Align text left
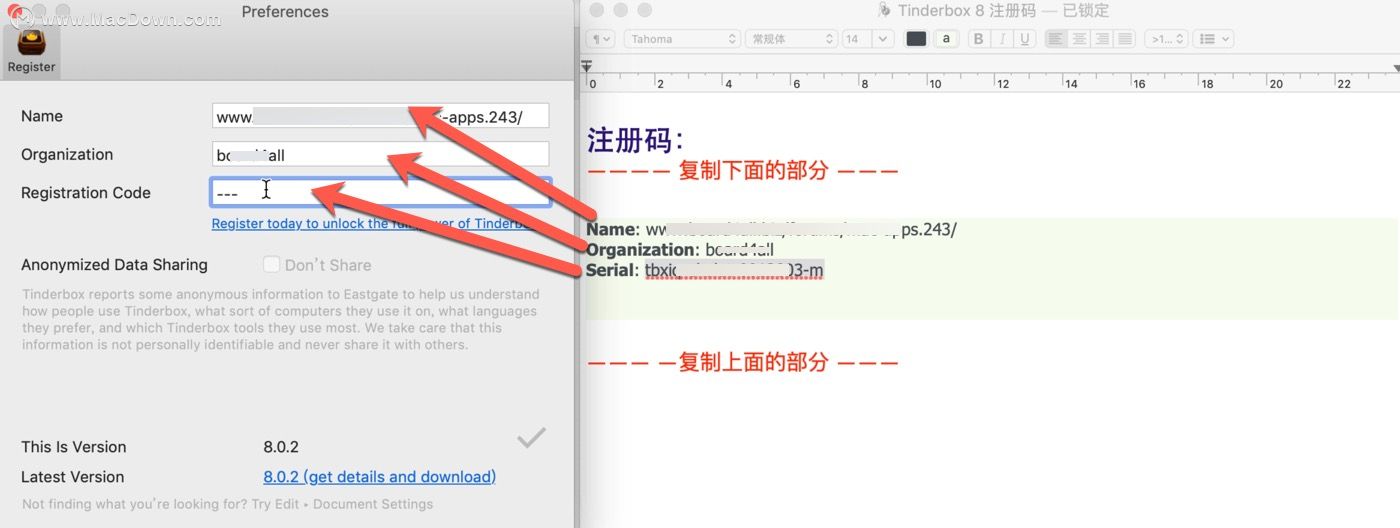 click(x=1056, y=39)
